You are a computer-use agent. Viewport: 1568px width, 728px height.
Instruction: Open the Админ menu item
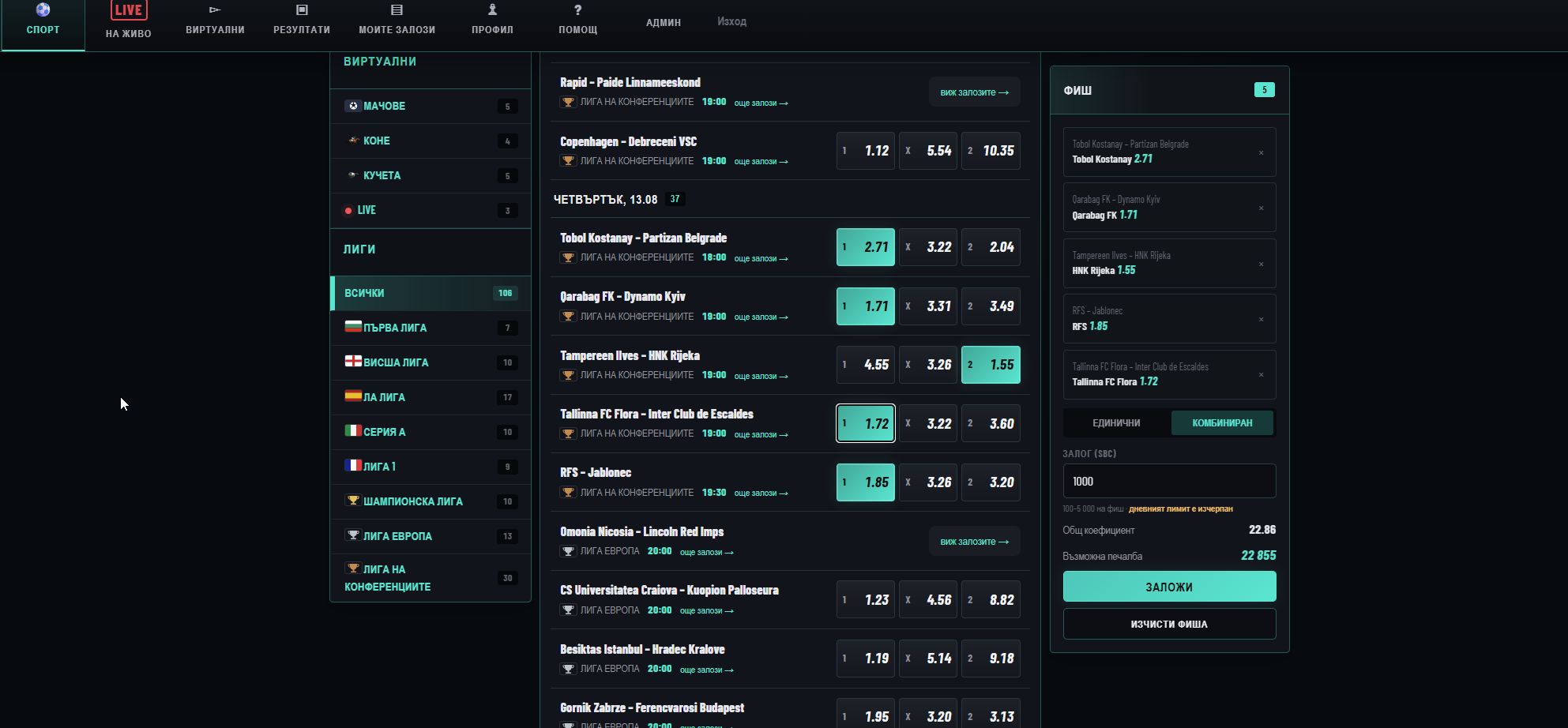click(664, 23)
